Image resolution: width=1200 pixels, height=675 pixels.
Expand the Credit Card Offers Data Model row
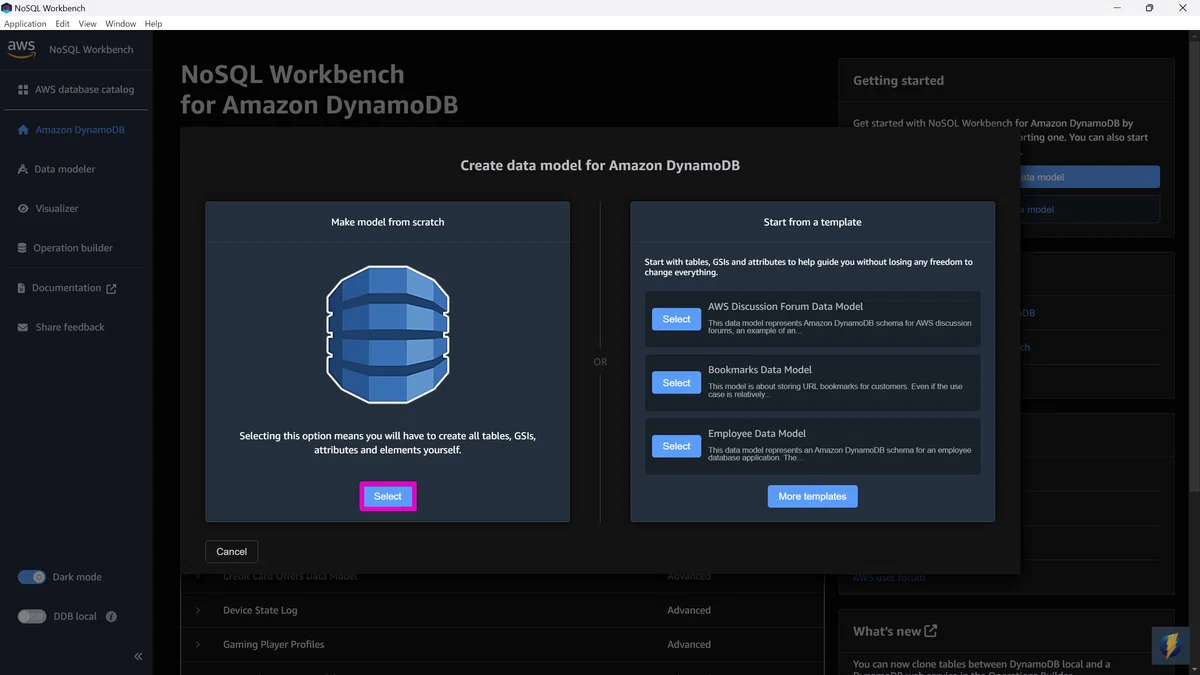(198, 577)
